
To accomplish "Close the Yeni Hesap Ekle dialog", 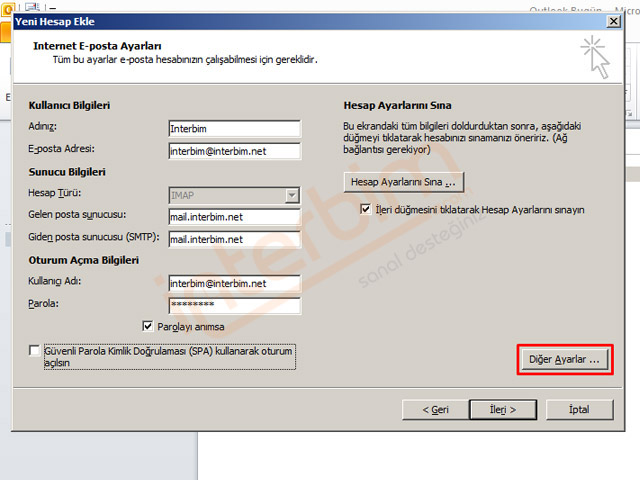I will [612, 21].
